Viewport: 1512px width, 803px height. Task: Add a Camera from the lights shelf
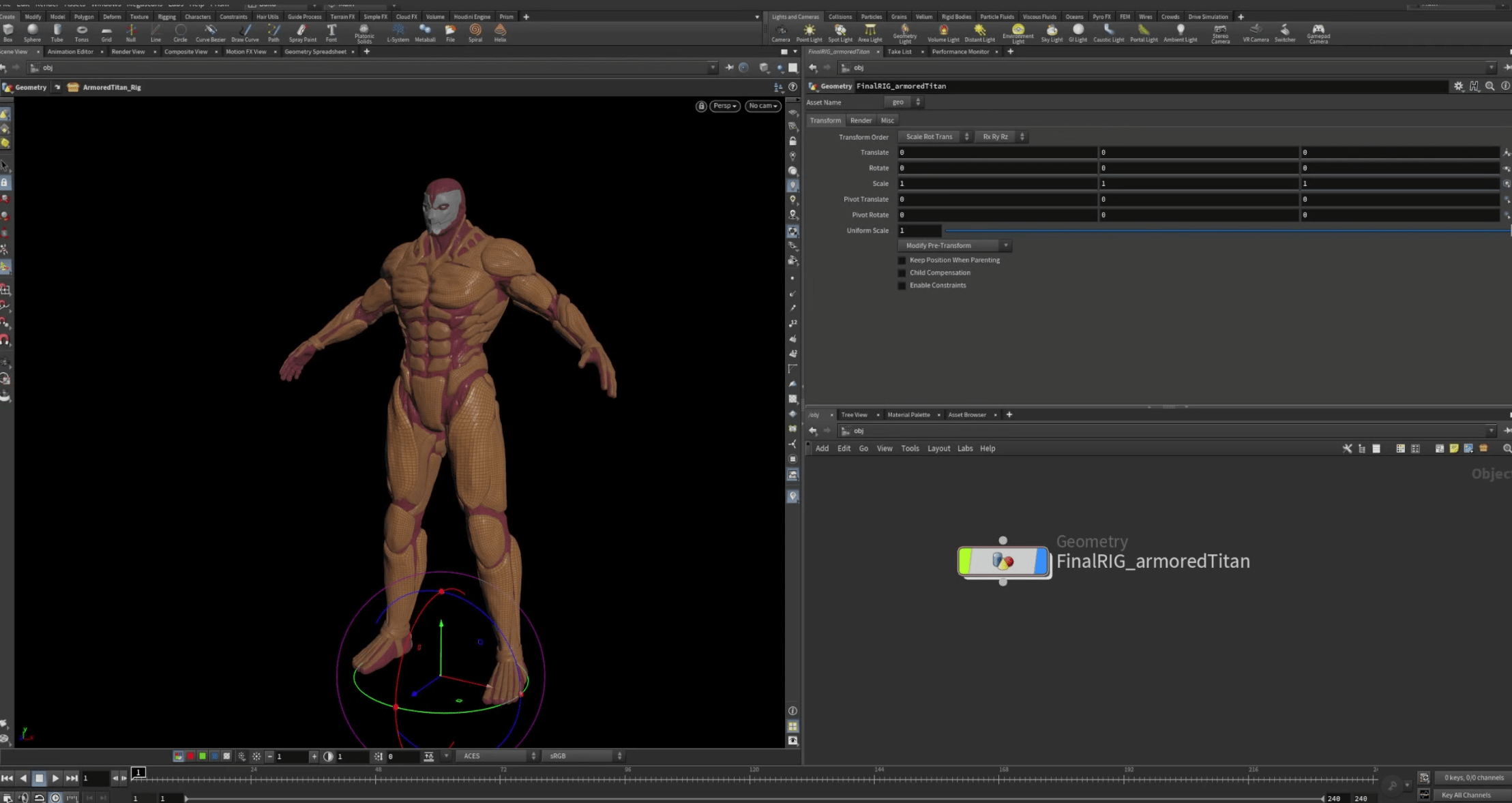tap(781, 33)
